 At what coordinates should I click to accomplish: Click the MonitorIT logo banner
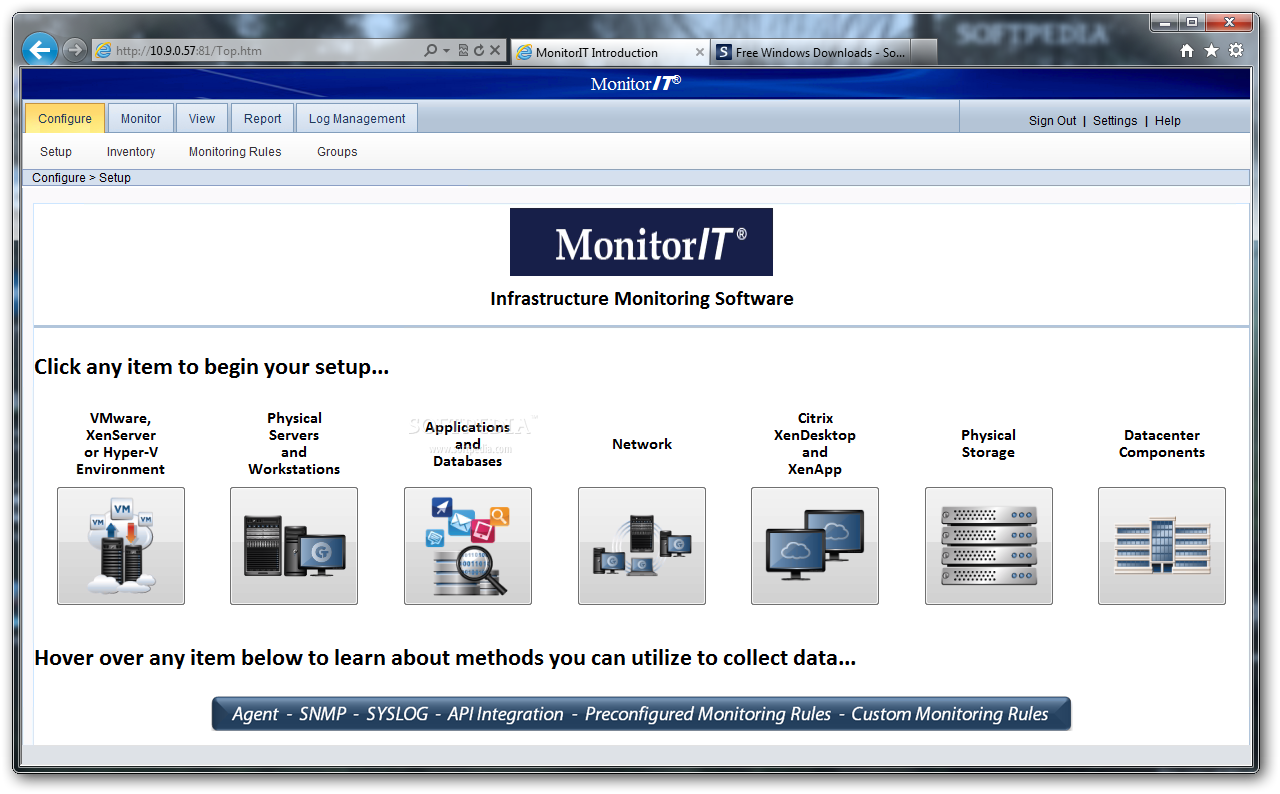coord(641,242)
